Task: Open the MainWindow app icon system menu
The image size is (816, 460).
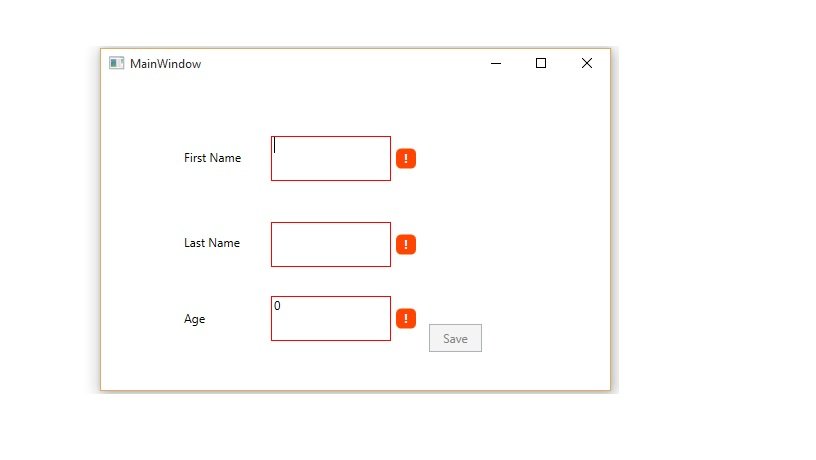Action: coord(117,63)
